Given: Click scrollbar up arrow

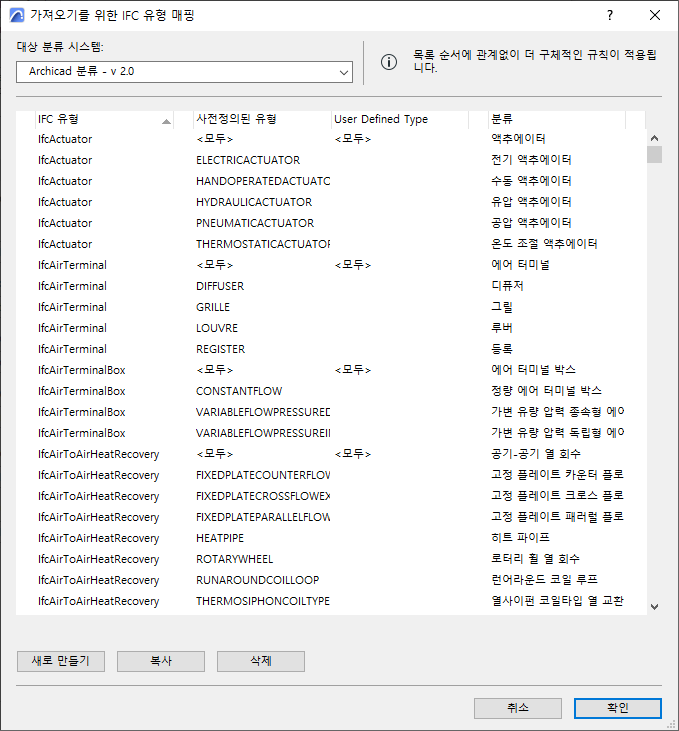Looking at the screenshot, I should pyautogui.click(x=654, y=138).
